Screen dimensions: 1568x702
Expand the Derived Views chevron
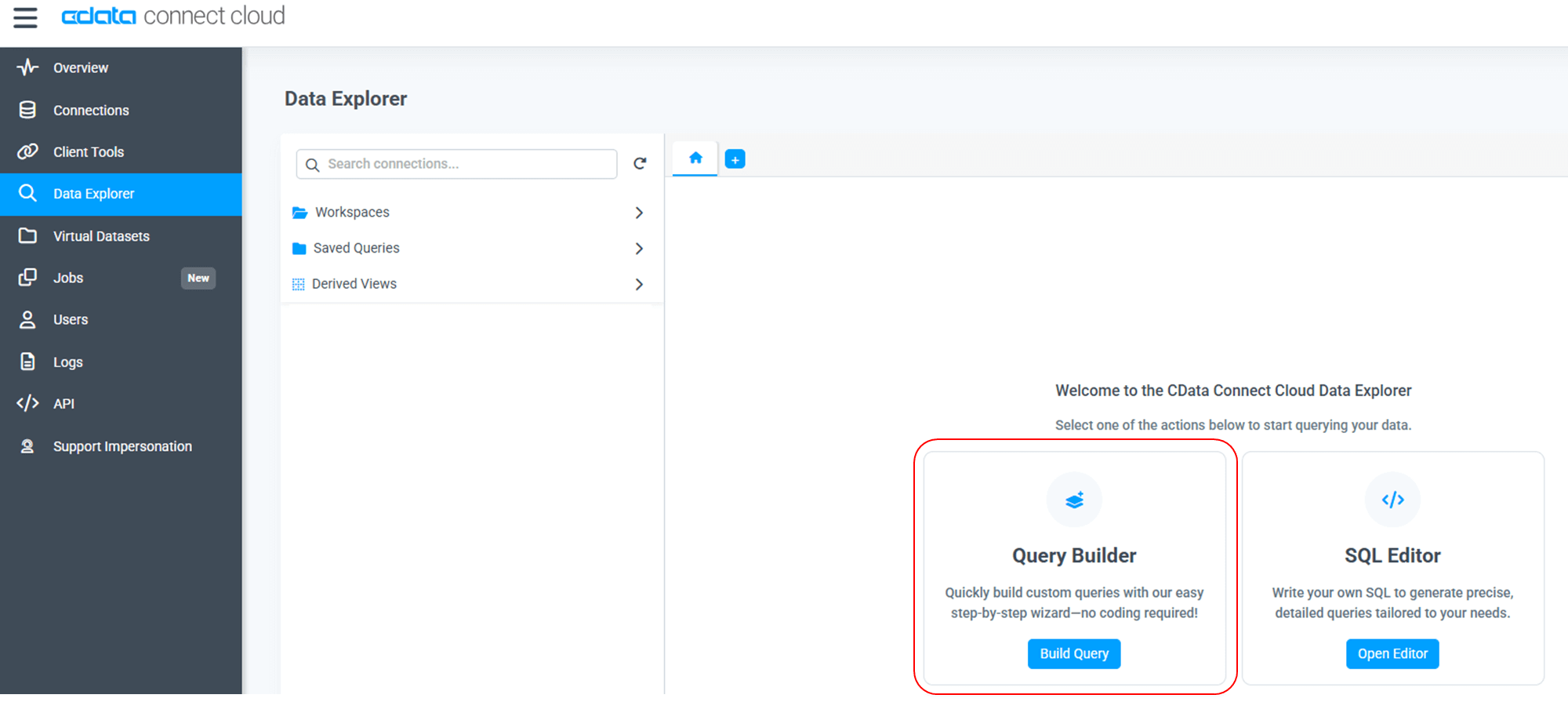639,284
